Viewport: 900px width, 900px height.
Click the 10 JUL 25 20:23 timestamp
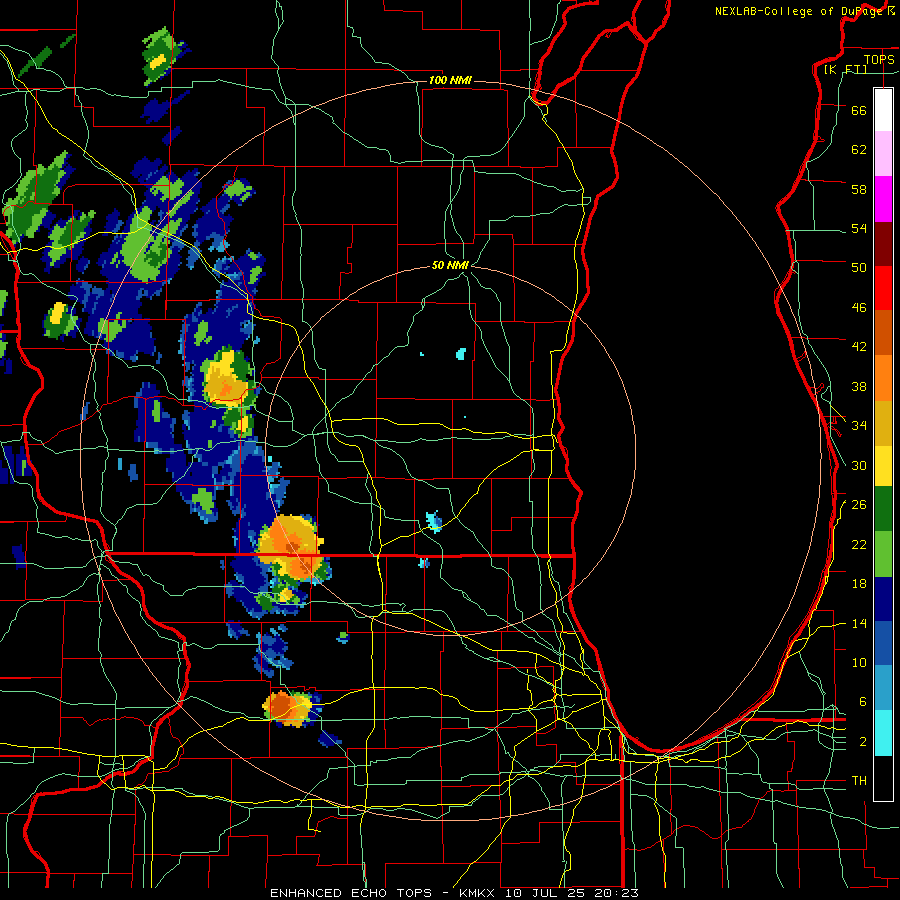pyautogui.click(x=572, y=893)
